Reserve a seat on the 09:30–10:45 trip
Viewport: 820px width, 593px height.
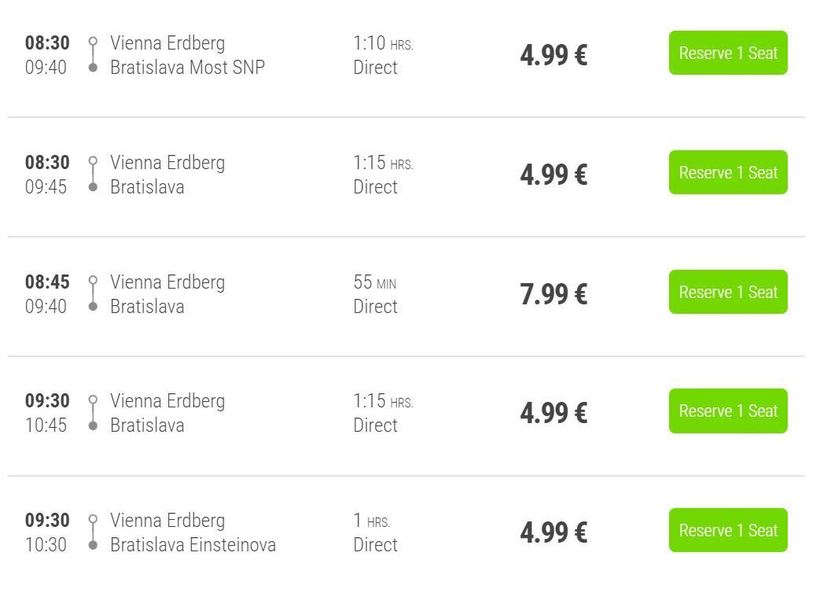pyautogui.click(x=727, y=411)
